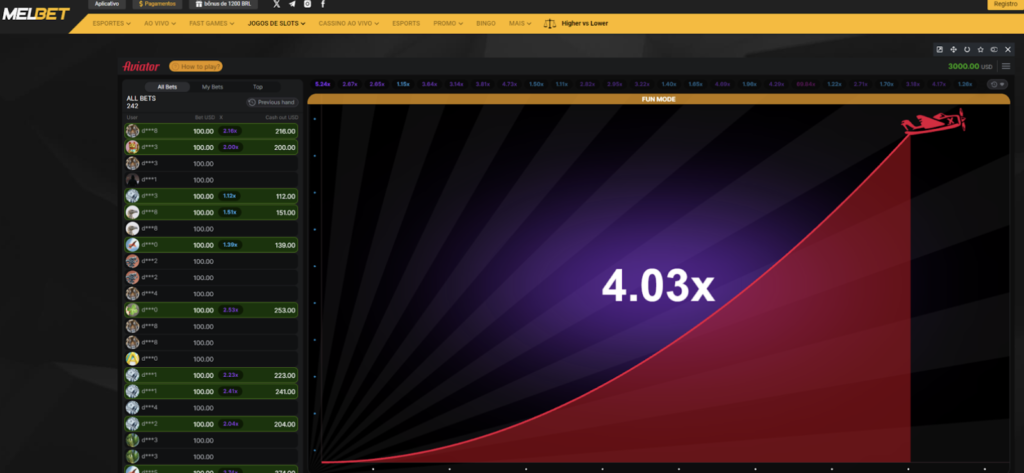Click the pop-out window icon in game toolbar
This screenshot has width=1024, height=473.
coord(940,49)
